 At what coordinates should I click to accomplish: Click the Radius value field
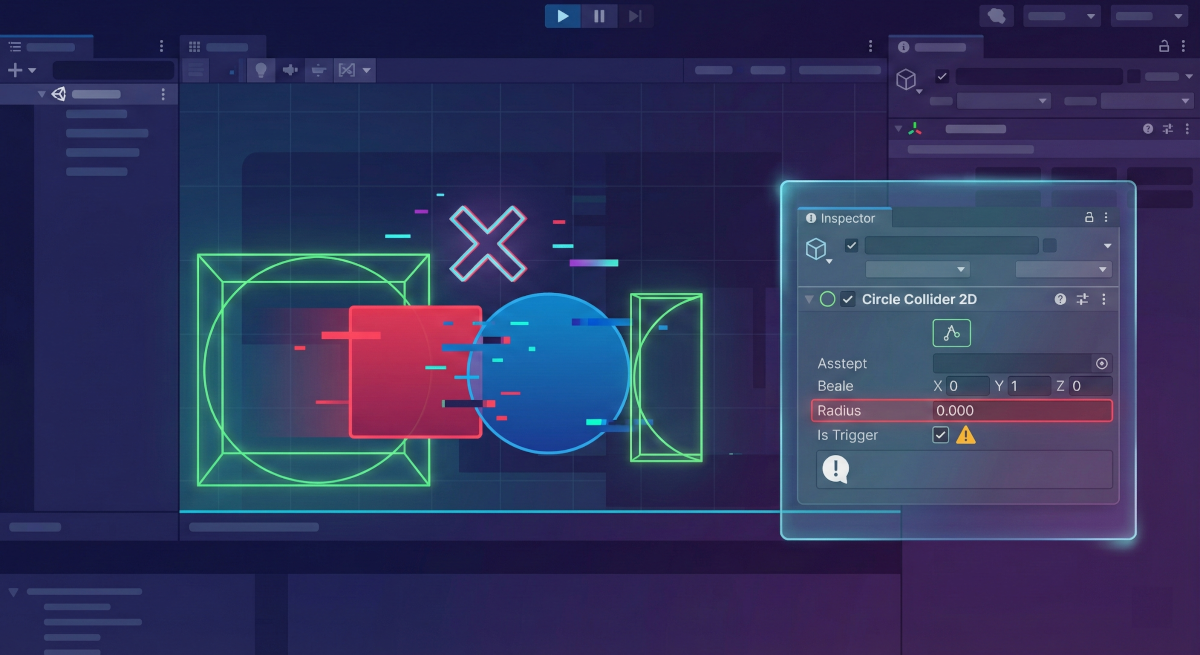pyautogui.click(x=1020, y=410)
